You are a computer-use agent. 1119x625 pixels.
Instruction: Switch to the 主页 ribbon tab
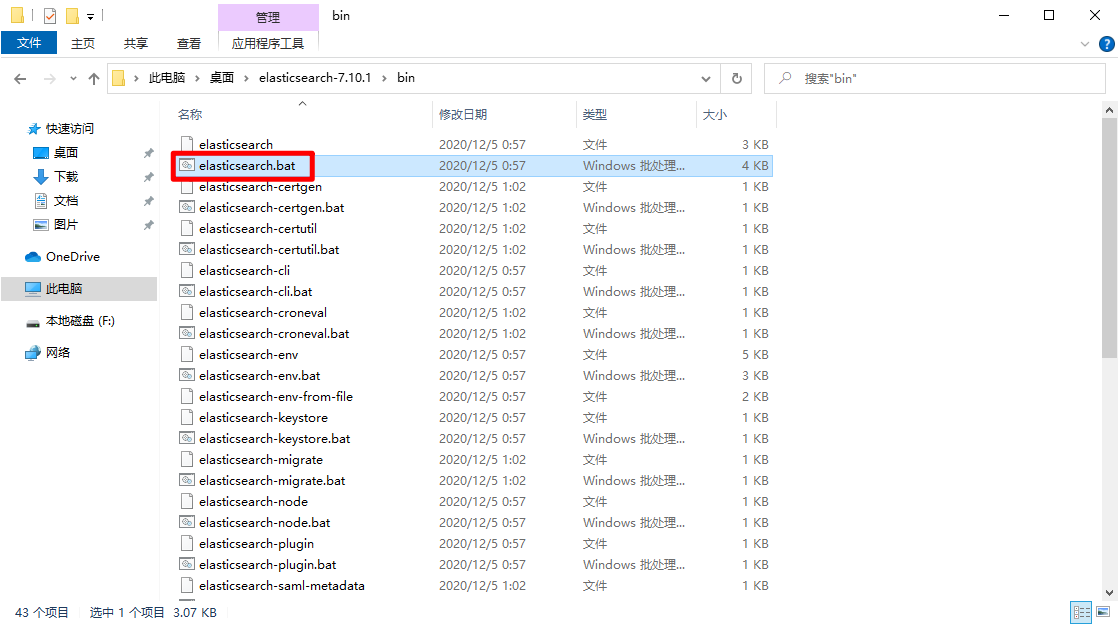[83, 44]
